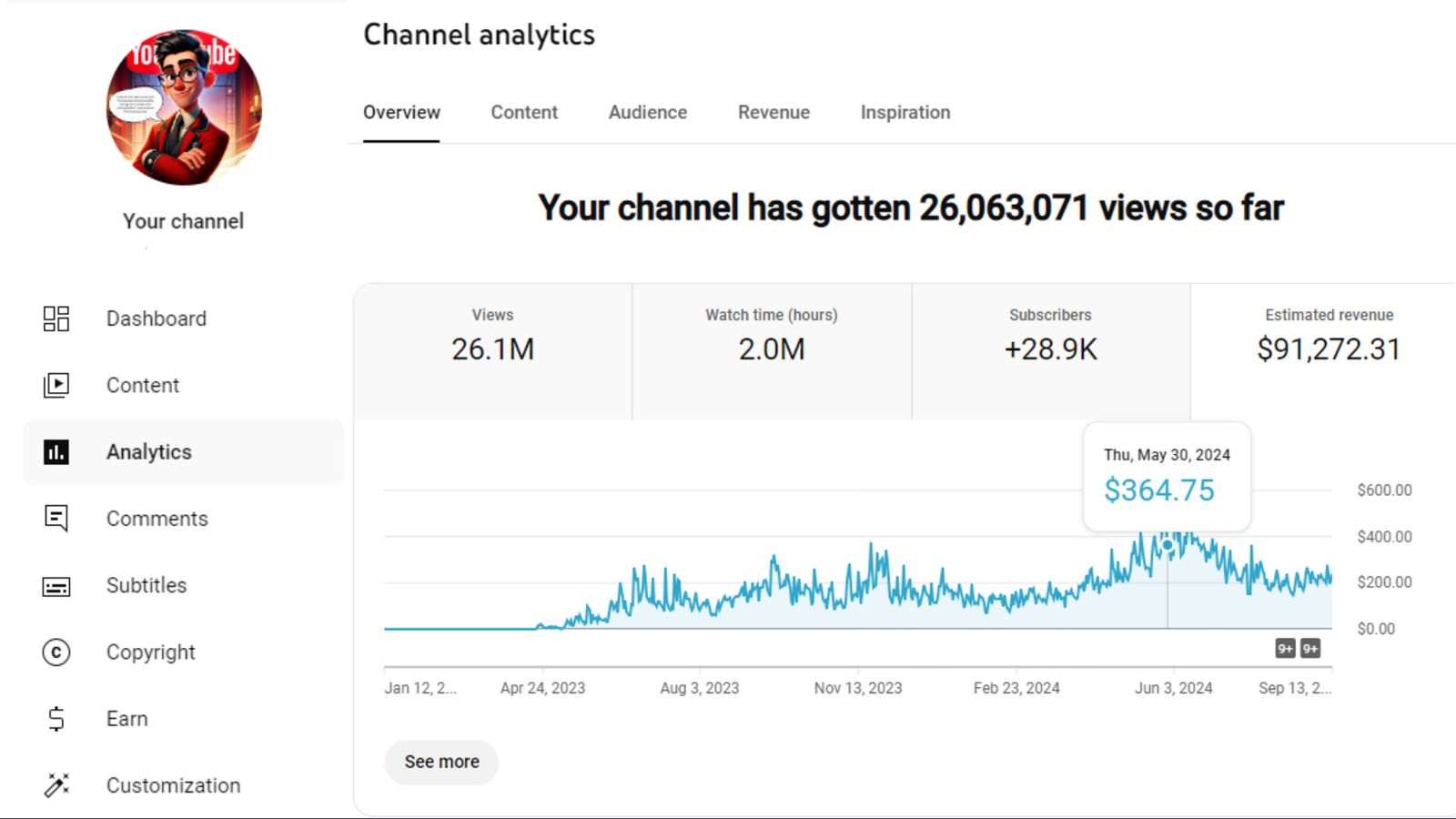Click the Your channel label
Screen dimensions: 1456x819
[x=184, y=221]
